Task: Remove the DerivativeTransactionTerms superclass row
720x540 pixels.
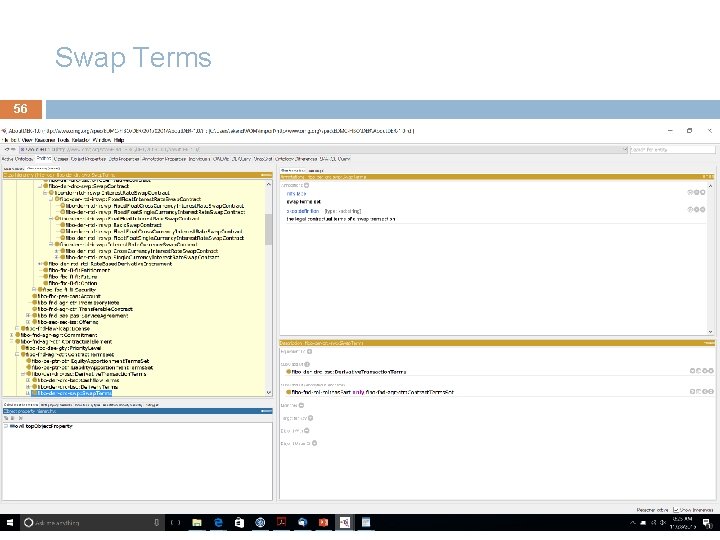Action: [x=705, y=371]
